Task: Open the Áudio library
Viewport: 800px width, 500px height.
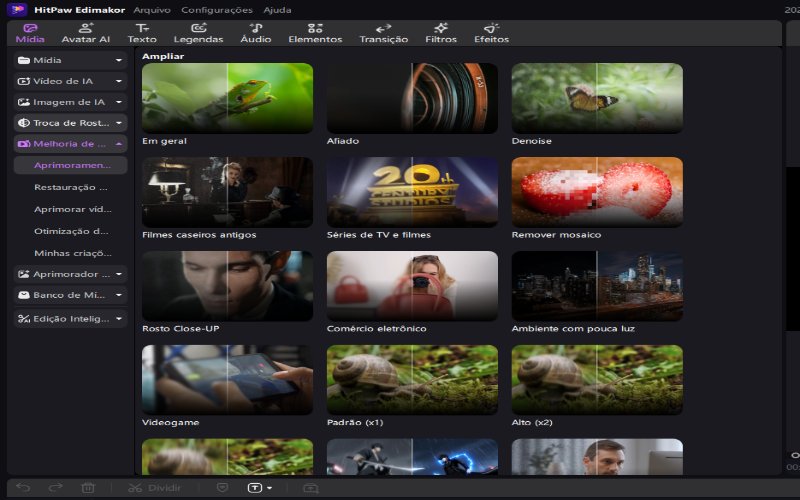Action: 256,33
